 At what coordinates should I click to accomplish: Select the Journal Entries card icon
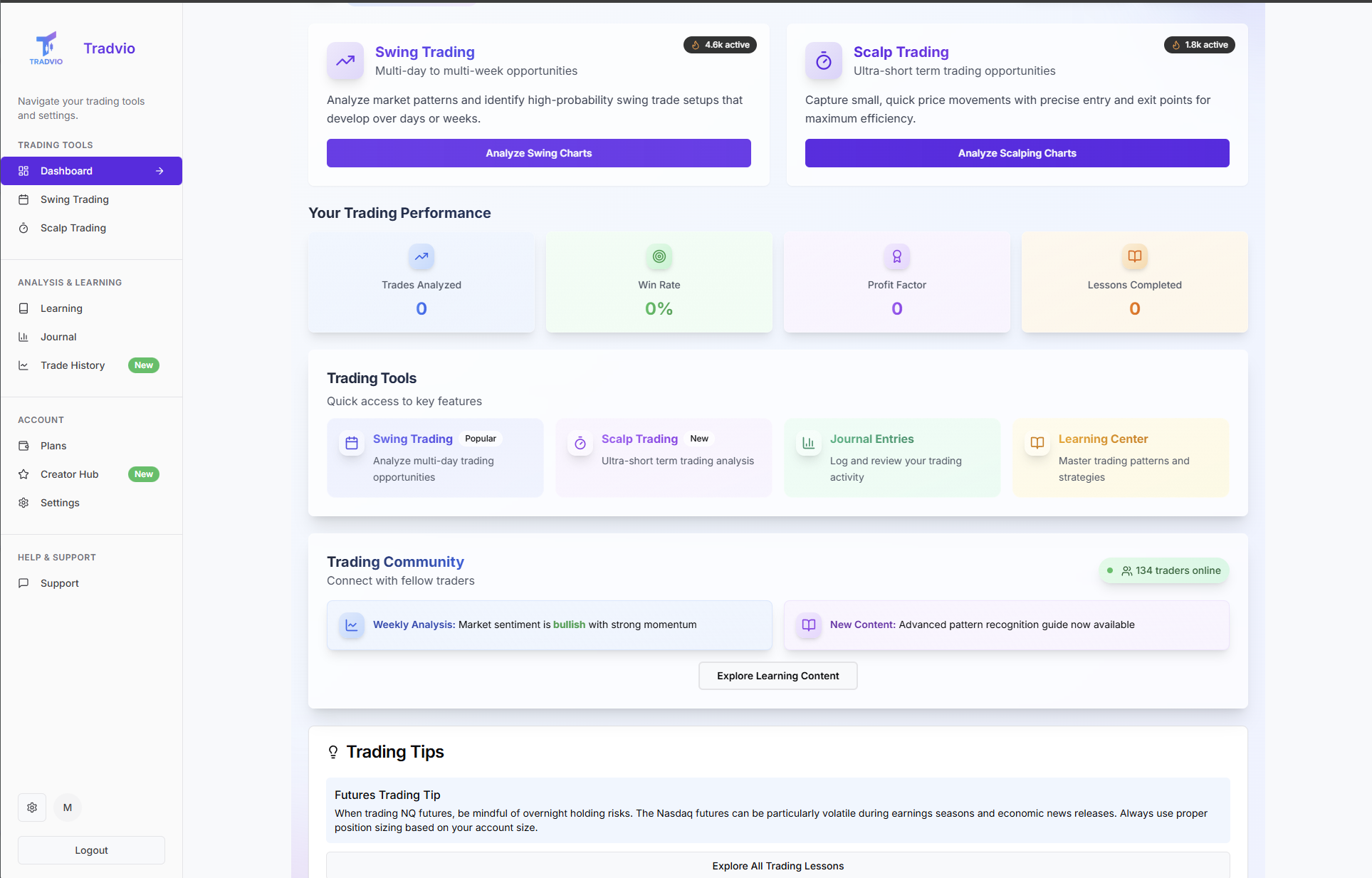pyautogui.click(x=808, y=443)
